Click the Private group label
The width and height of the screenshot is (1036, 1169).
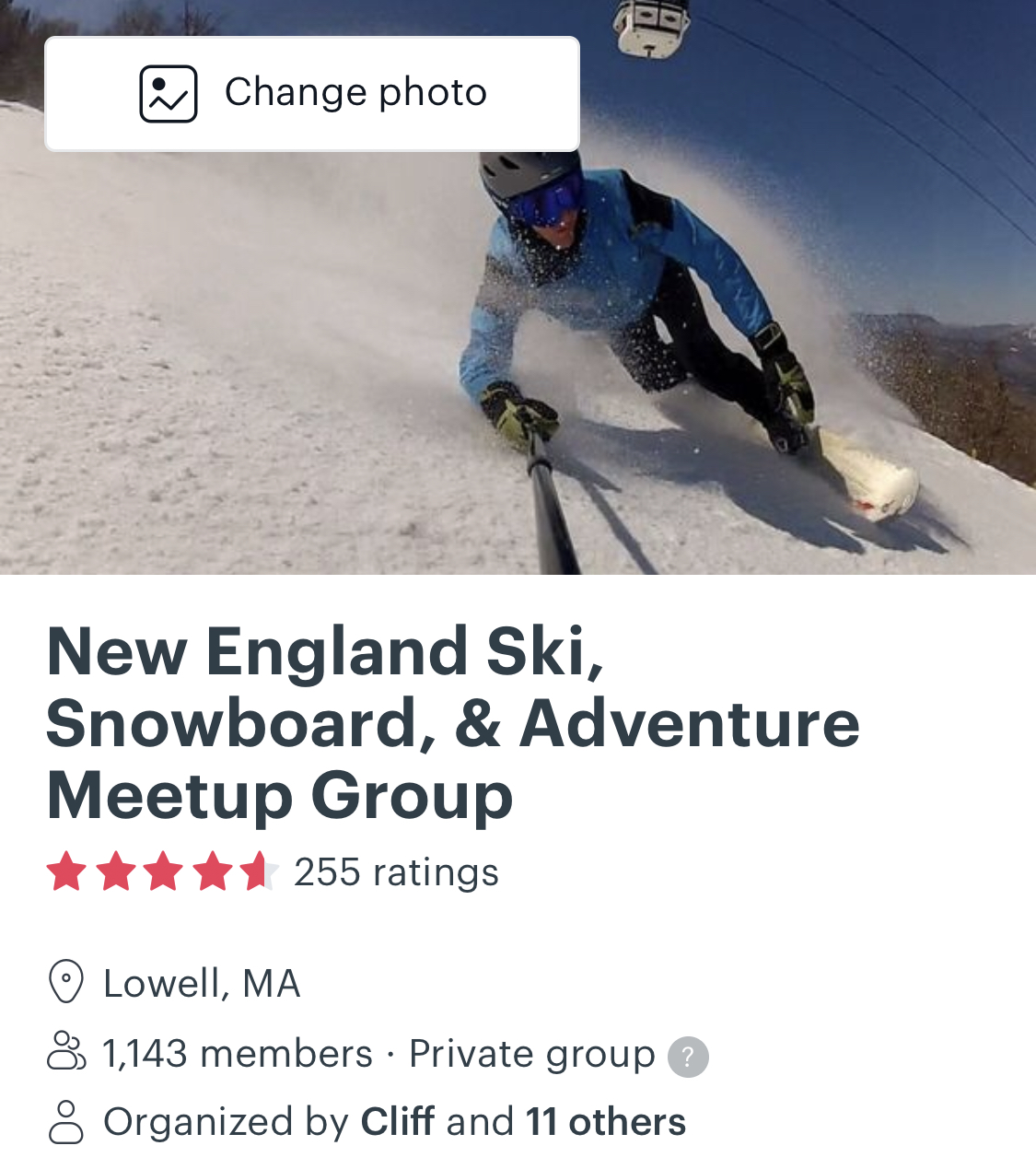click(x=531, y=1054)
